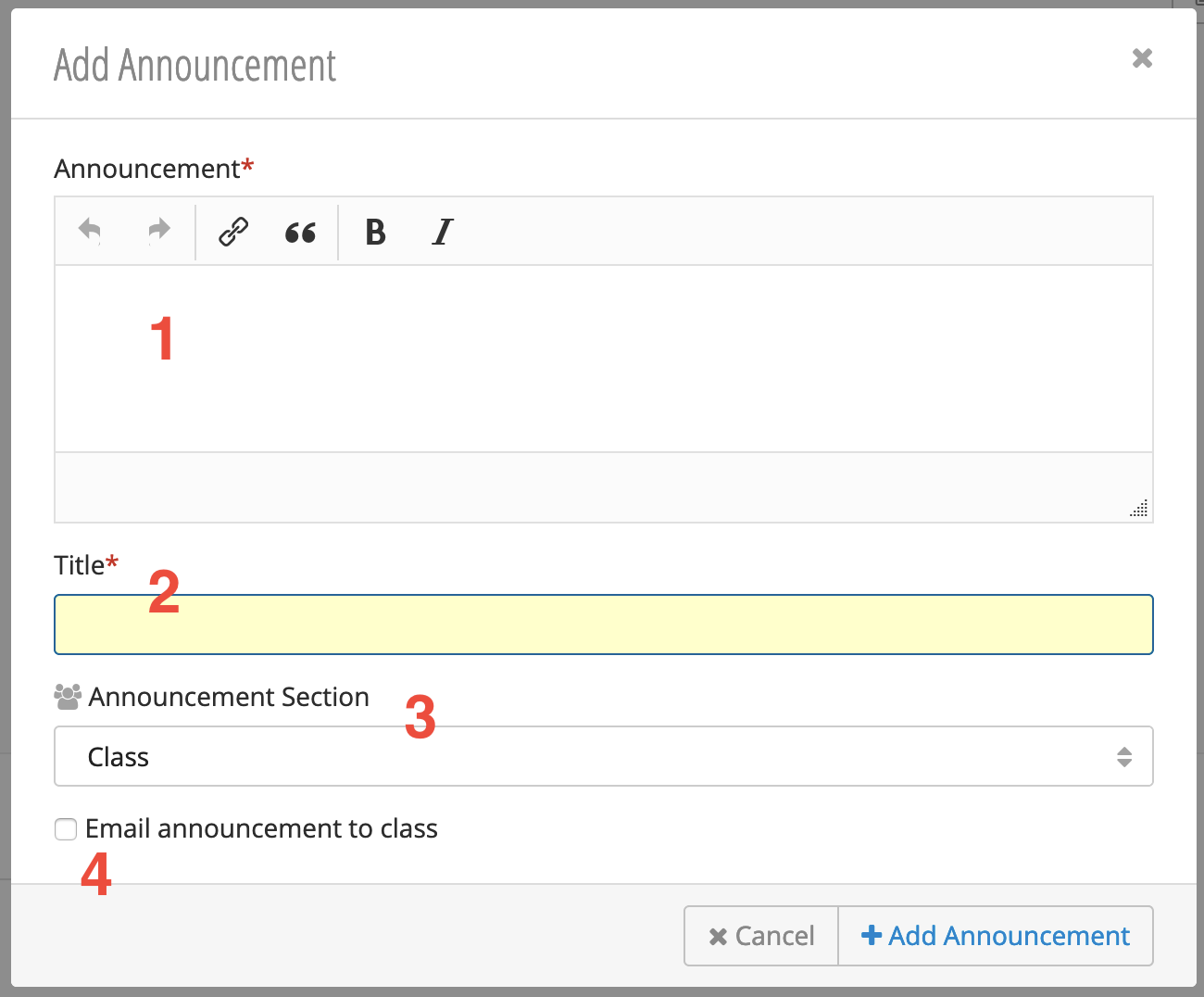Insert a hyperlink with the link icon
Screen dimensions: 1204x997
point(233,231)
